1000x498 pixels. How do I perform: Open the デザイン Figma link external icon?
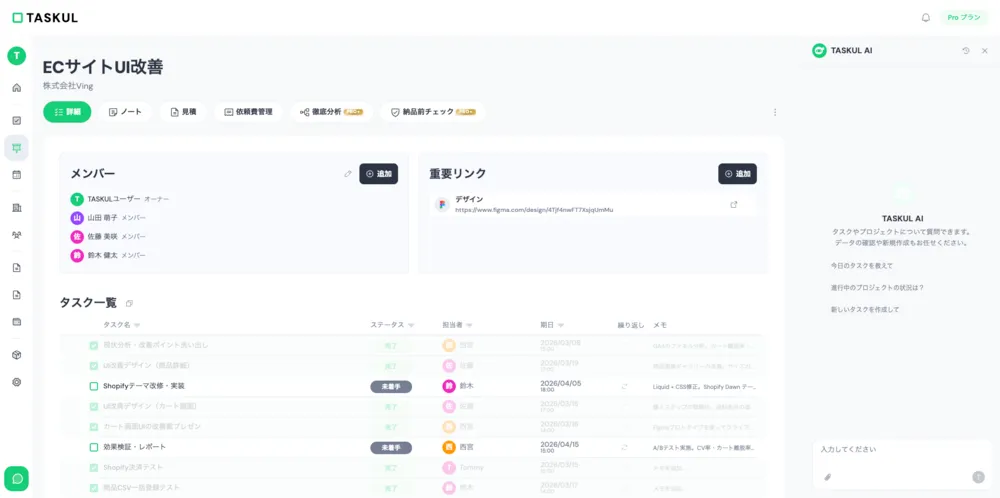(733, 205)
